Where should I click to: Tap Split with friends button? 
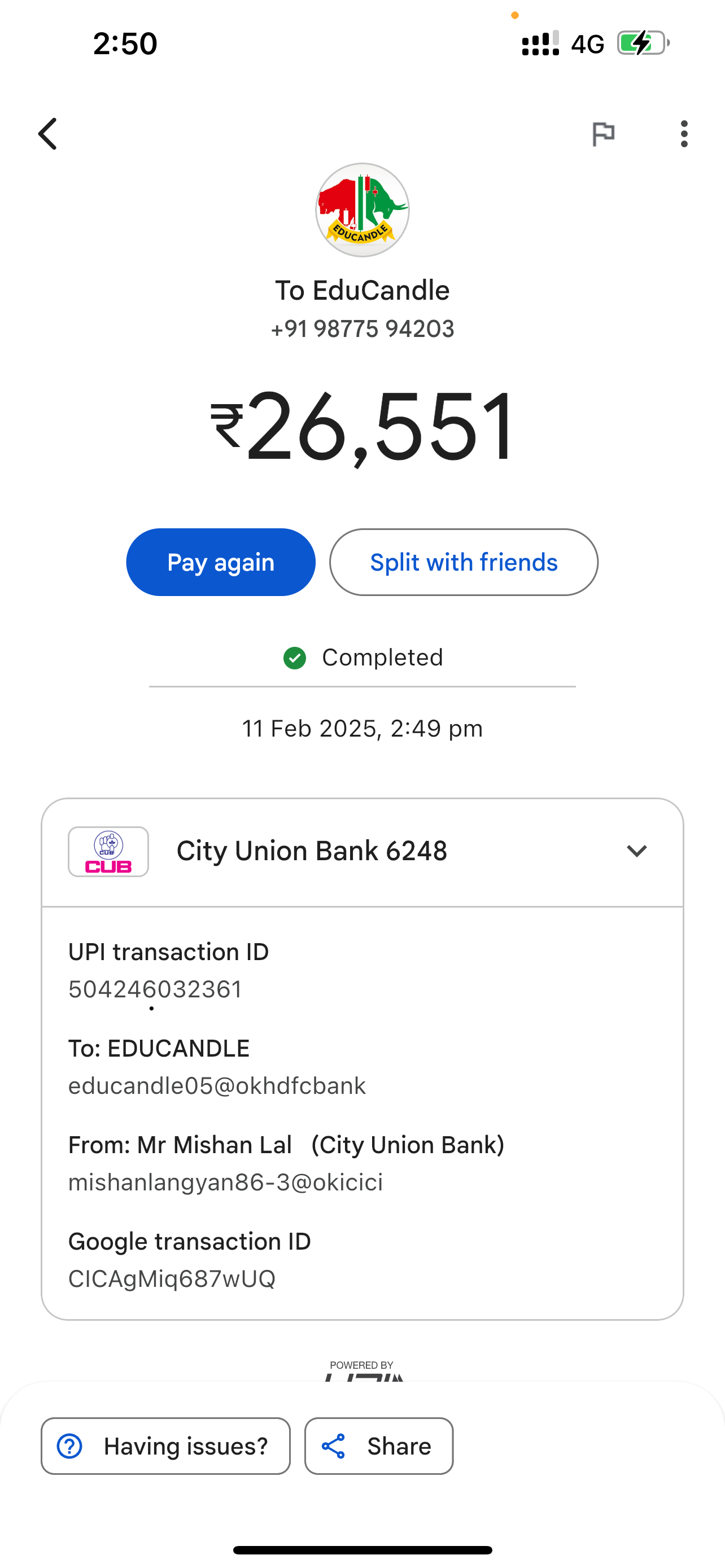pos(463,562)
